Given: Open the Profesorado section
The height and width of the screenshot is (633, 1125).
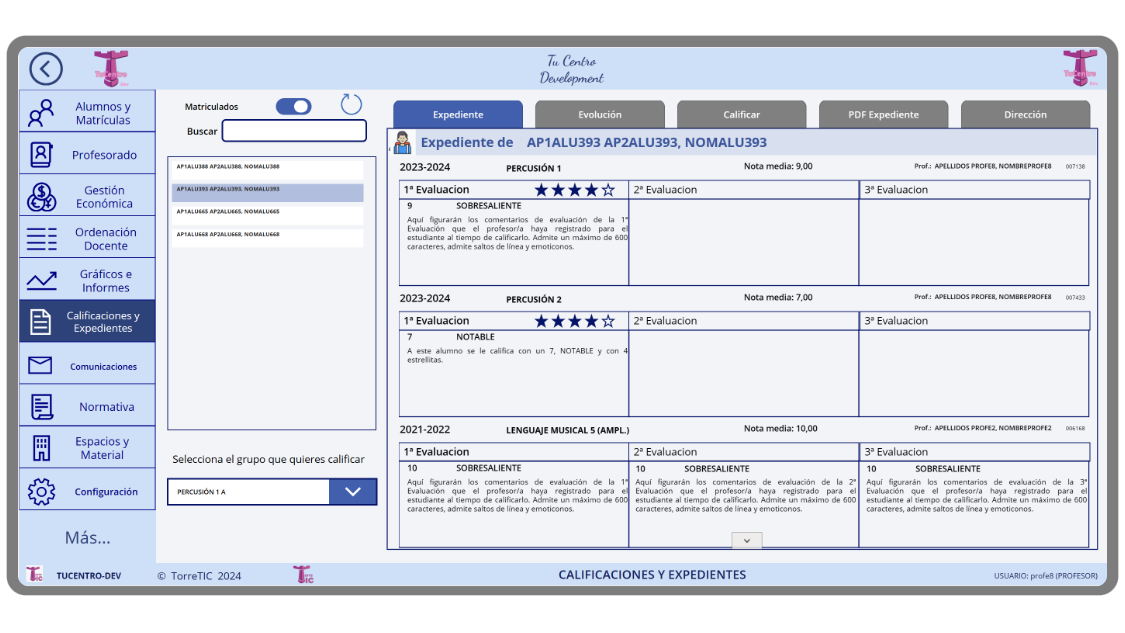Looking at the screenshot, I should click(88, 154).
